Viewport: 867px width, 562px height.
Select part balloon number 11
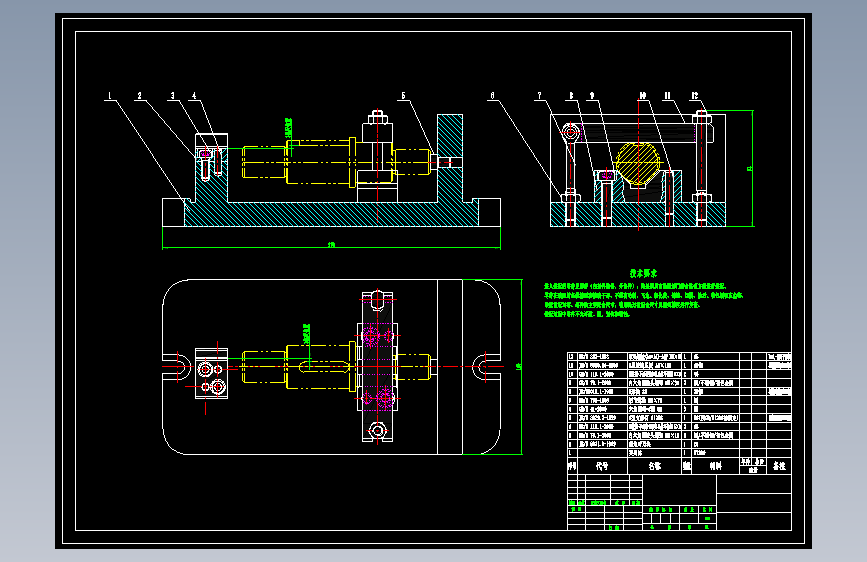click(667, 96)
